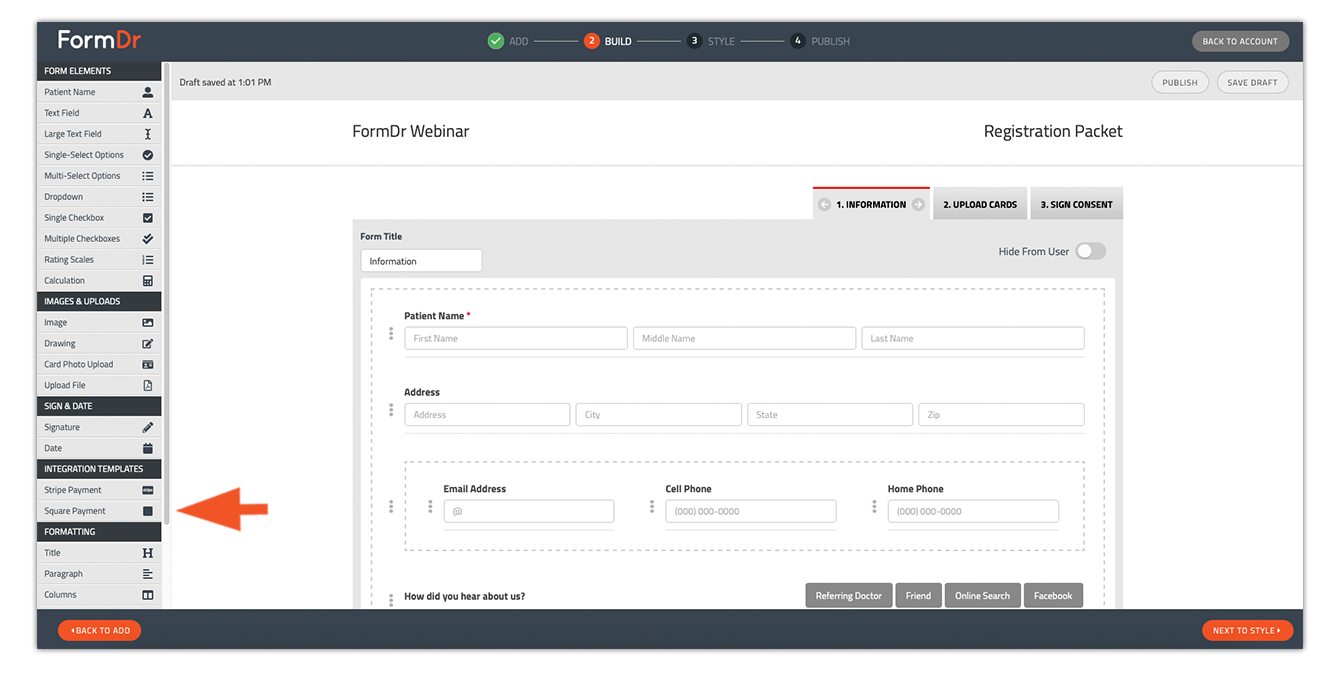The image size is (1323, 676).
Task: Click the FormDr Webinar heading
Action: pyautogui.click(x=411, y=131)
